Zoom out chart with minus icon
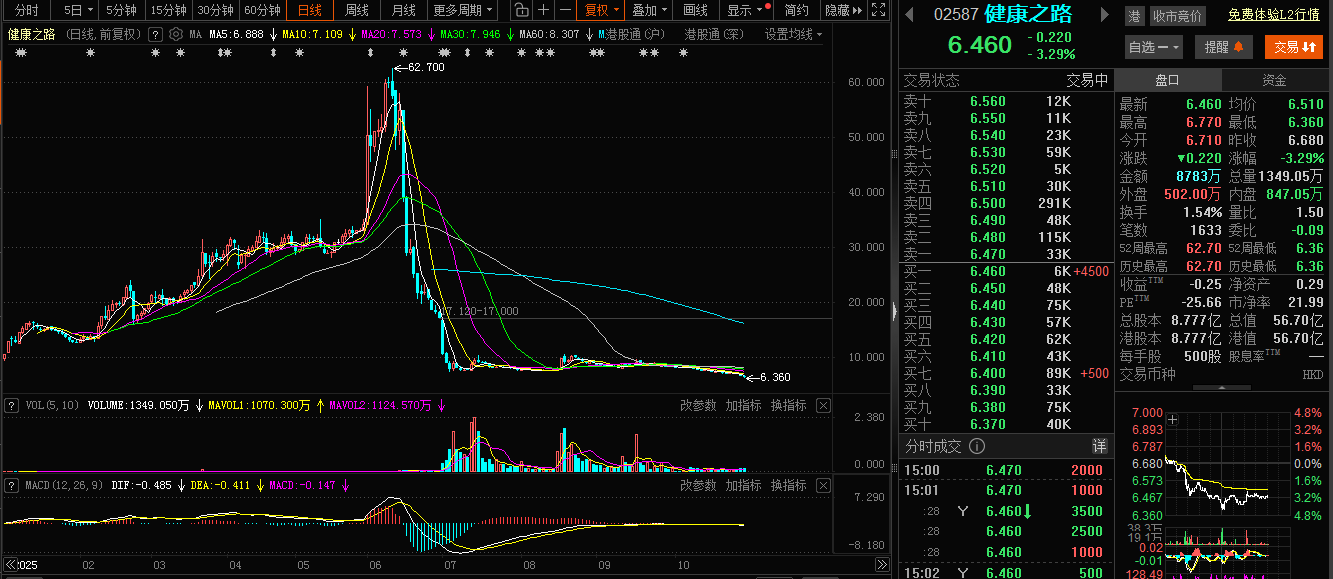 click(565, 10)
